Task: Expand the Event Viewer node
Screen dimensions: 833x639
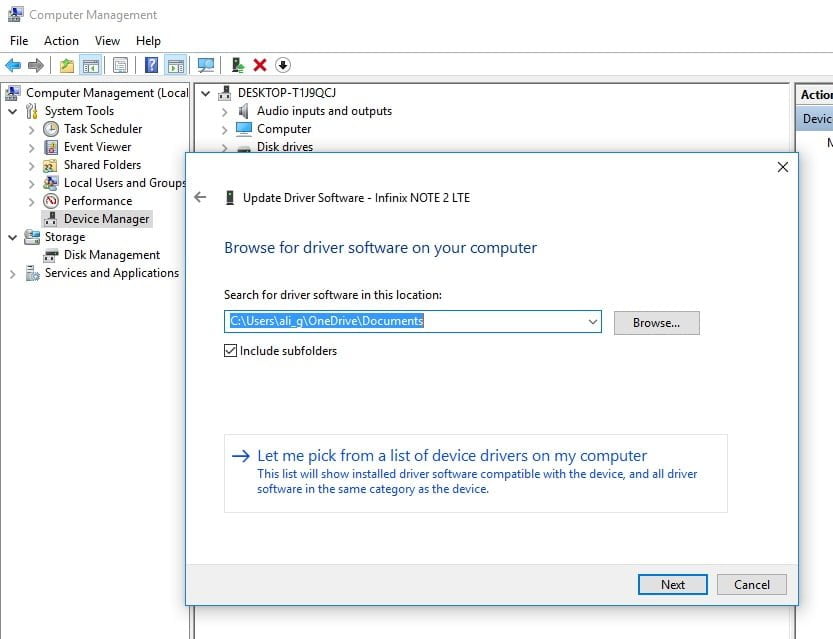Action: (x=31, y=148)
